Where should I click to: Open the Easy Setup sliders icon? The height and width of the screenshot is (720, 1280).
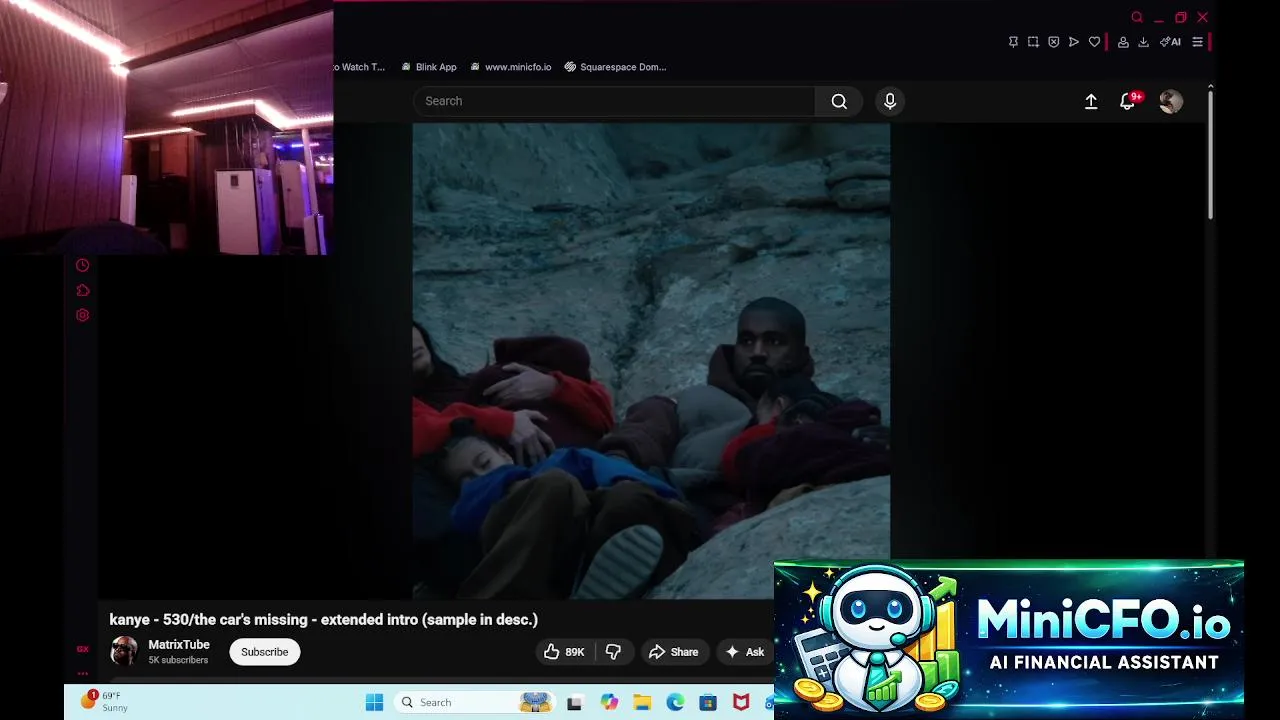1197,42
